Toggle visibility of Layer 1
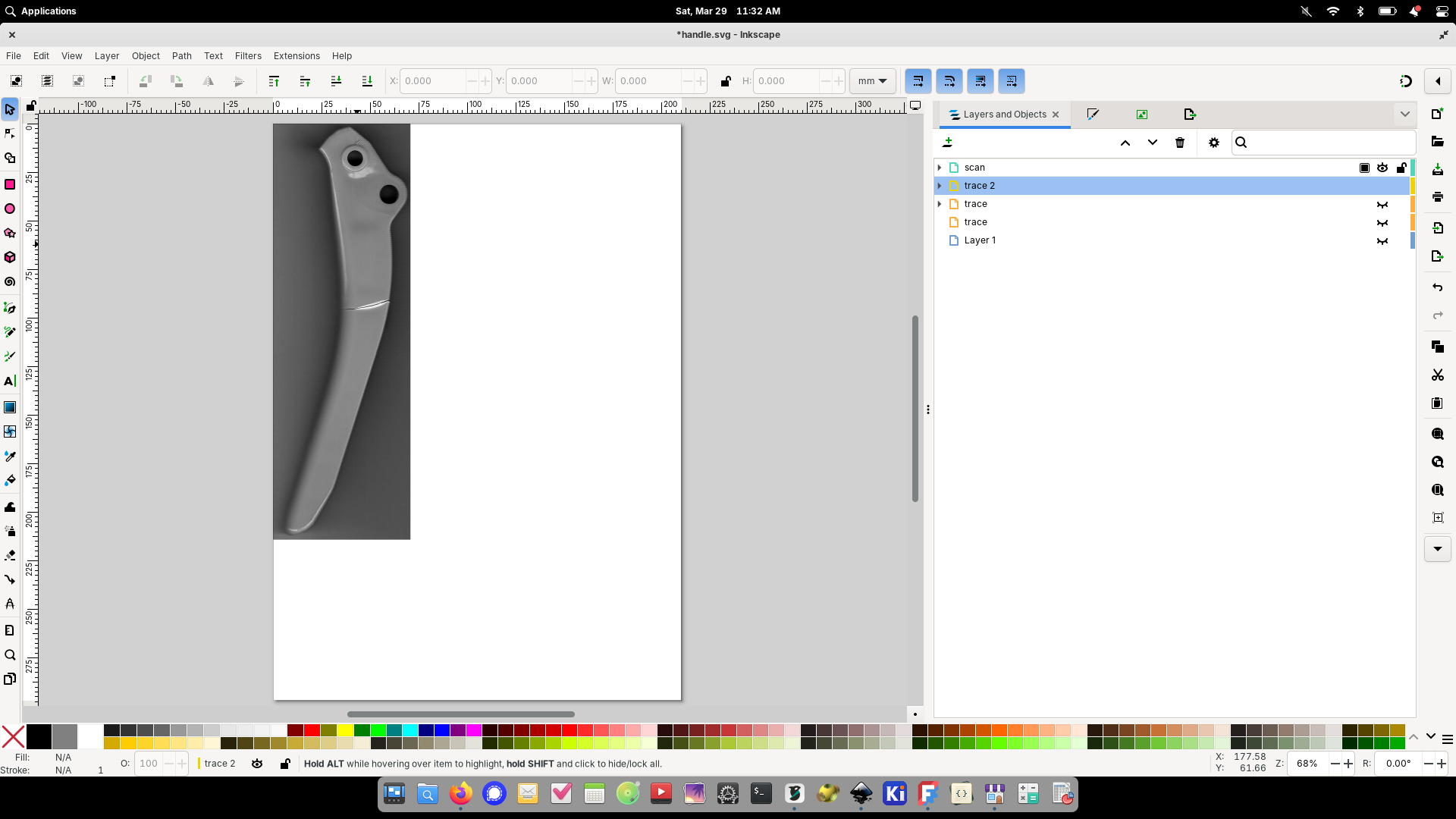Screen dimensions: 1456x819 [1382, 240]
